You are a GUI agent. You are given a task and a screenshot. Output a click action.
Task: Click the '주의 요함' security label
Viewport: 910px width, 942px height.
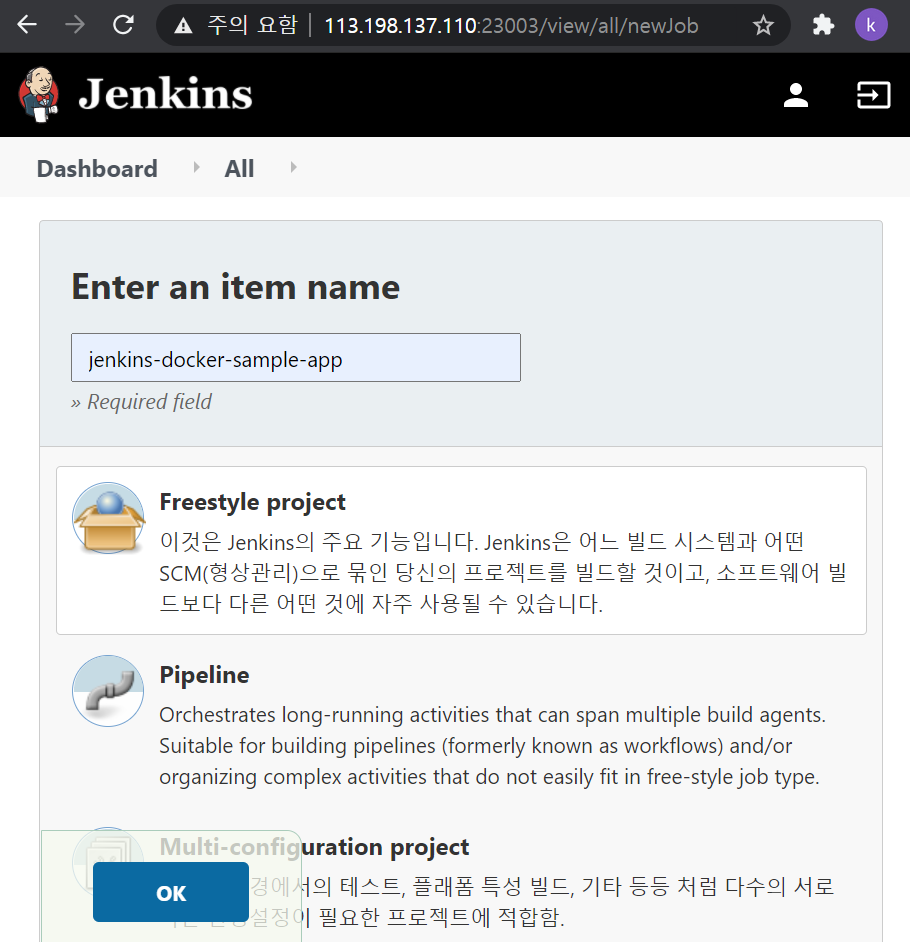(x=252, y=25)
